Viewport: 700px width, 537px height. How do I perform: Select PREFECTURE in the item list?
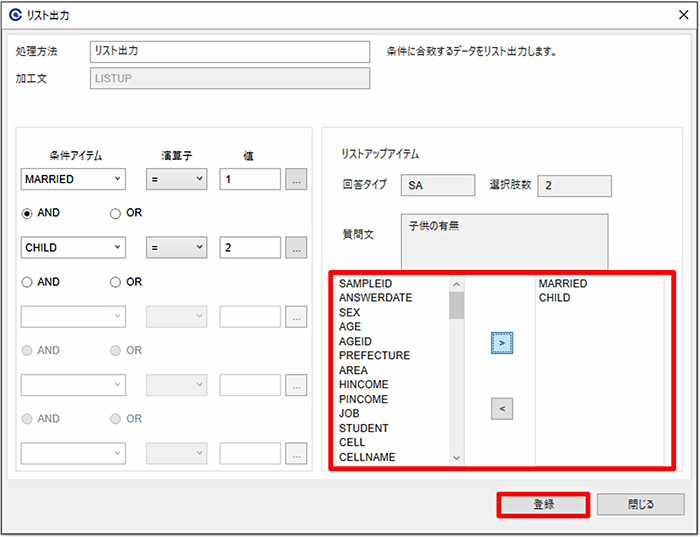(x=375, y=356)
